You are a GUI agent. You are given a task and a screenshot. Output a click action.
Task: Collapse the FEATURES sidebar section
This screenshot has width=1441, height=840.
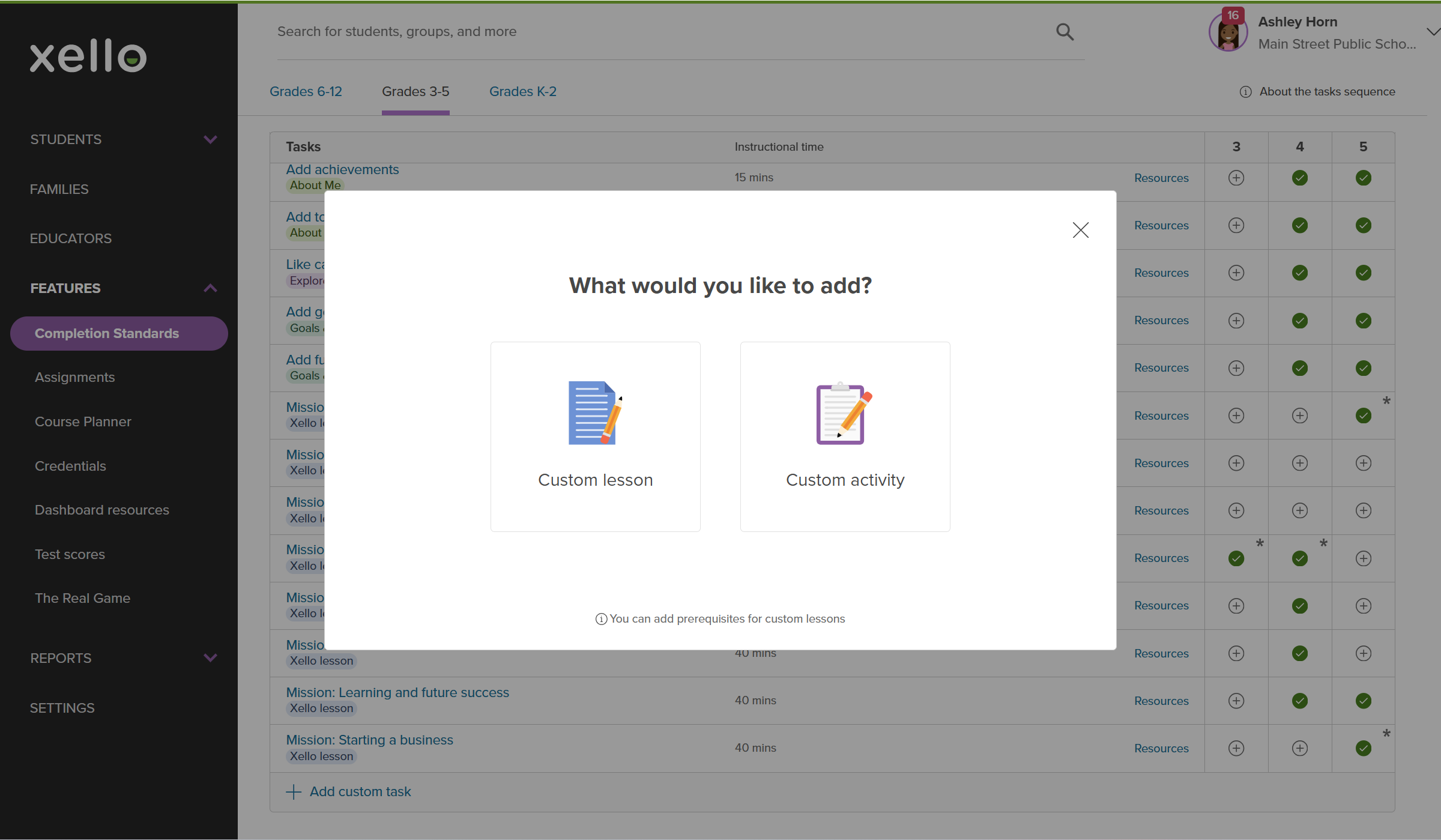point(210,288)
